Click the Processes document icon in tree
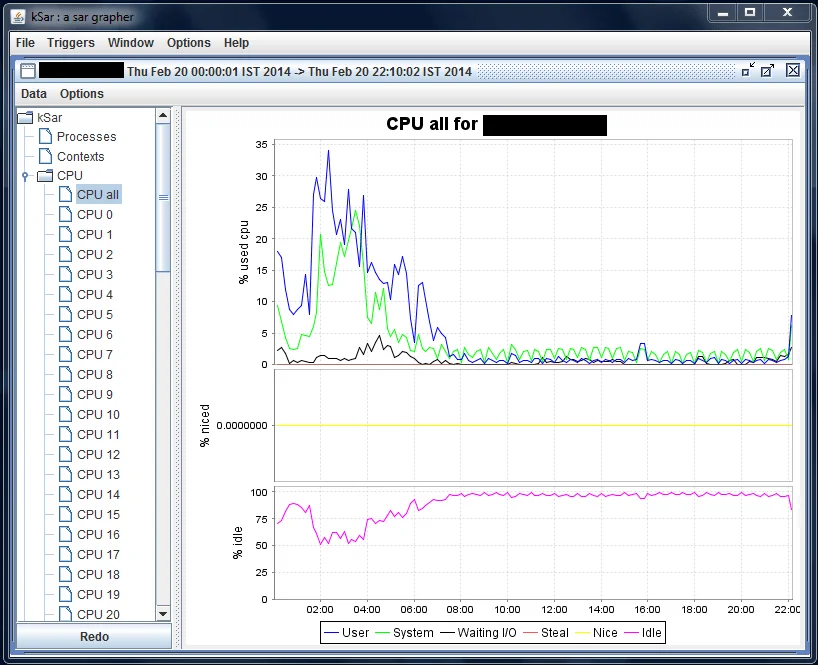The height and width of the screenshot is (665, 818). 45,136
